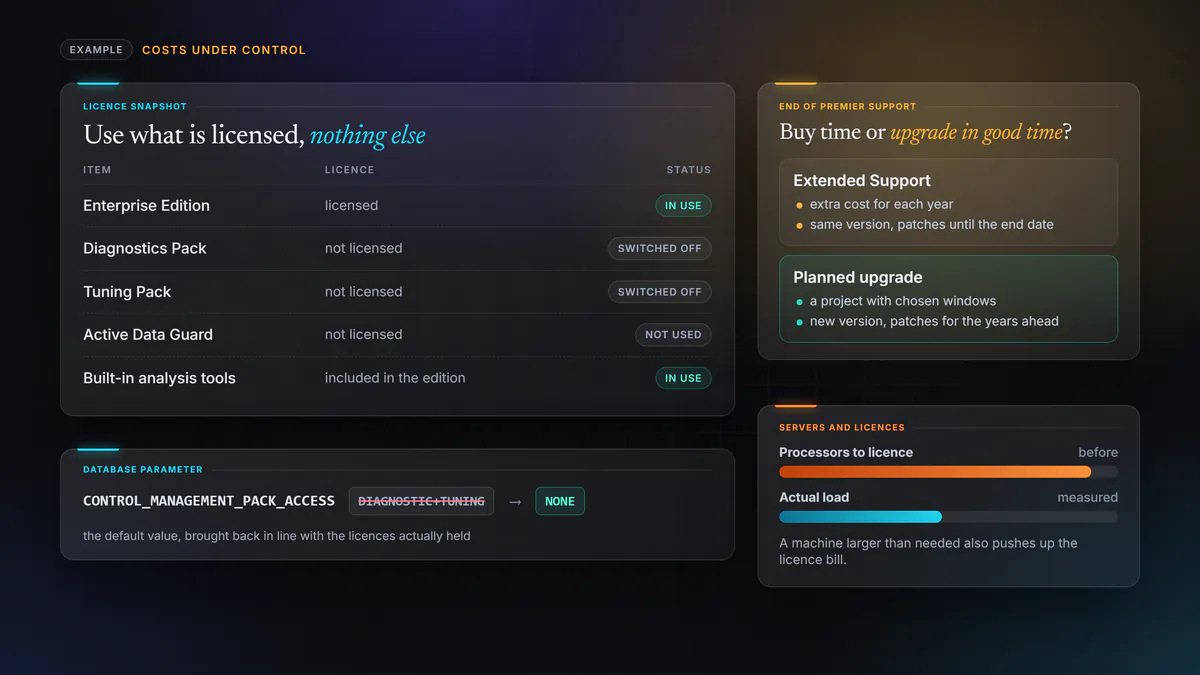Open the Extended Support option card
Viewport: 1200px width, 675px height.
pyautogui.click(x=948, y=202)
